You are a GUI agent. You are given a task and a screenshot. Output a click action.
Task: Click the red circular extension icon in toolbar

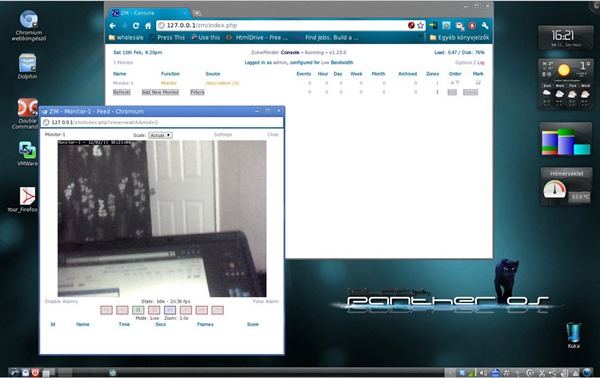472,26
